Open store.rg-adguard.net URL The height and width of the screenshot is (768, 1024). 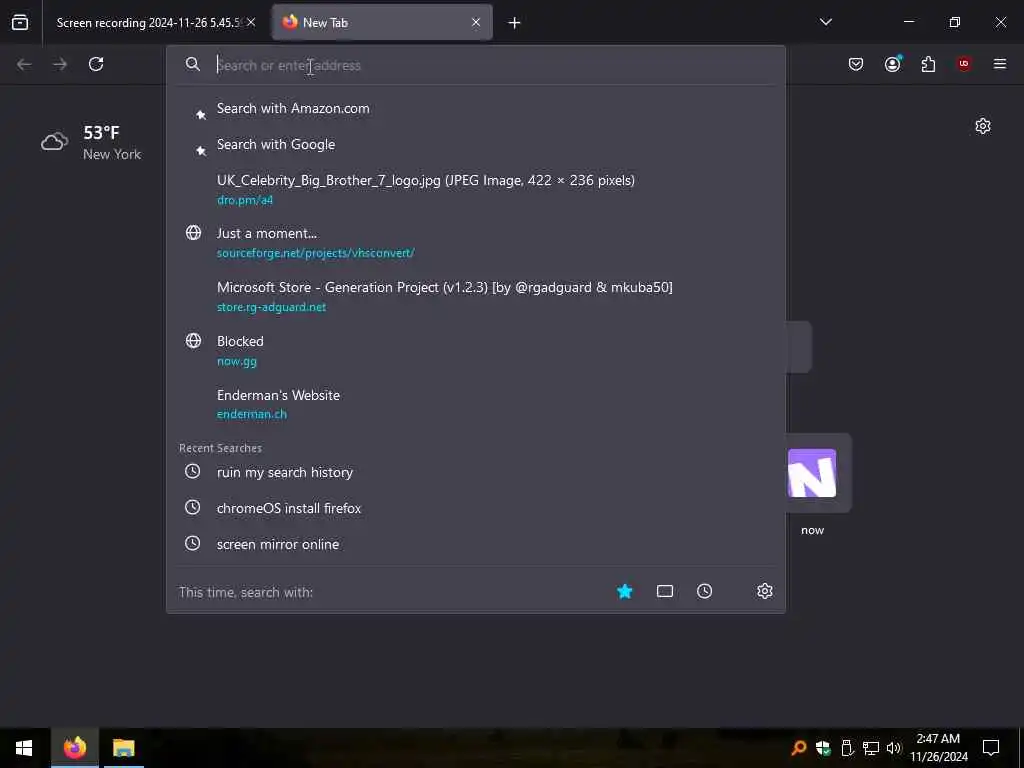click(271, 307)
